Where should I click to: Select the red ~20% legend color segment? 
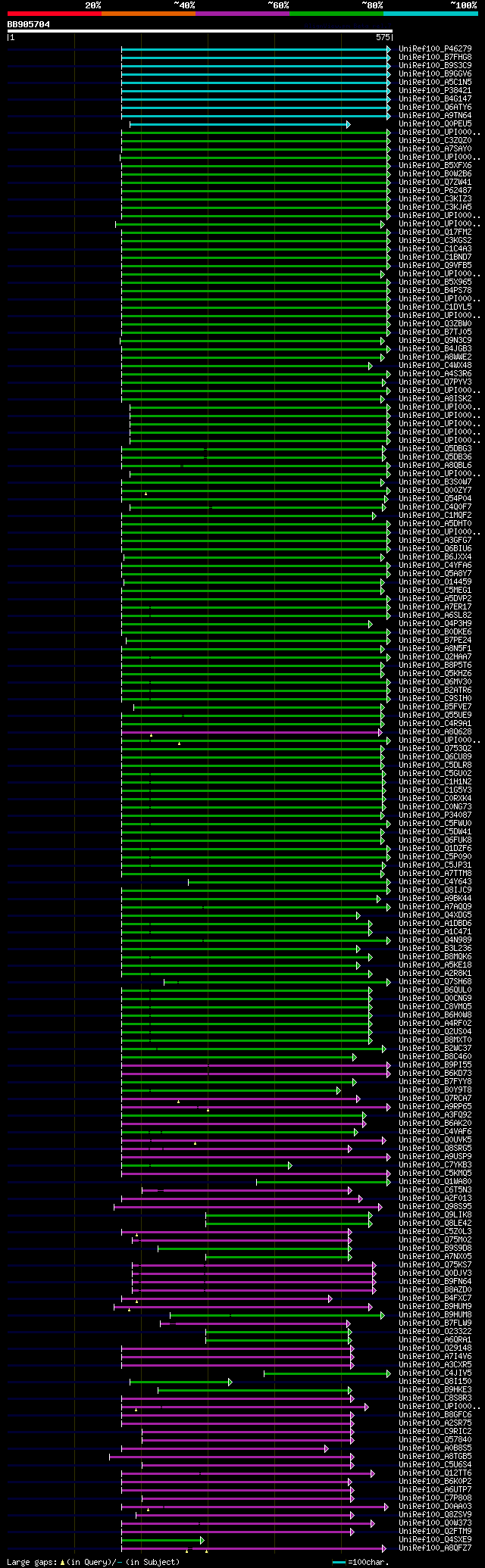pyautogui.click(x=54, y=14)
